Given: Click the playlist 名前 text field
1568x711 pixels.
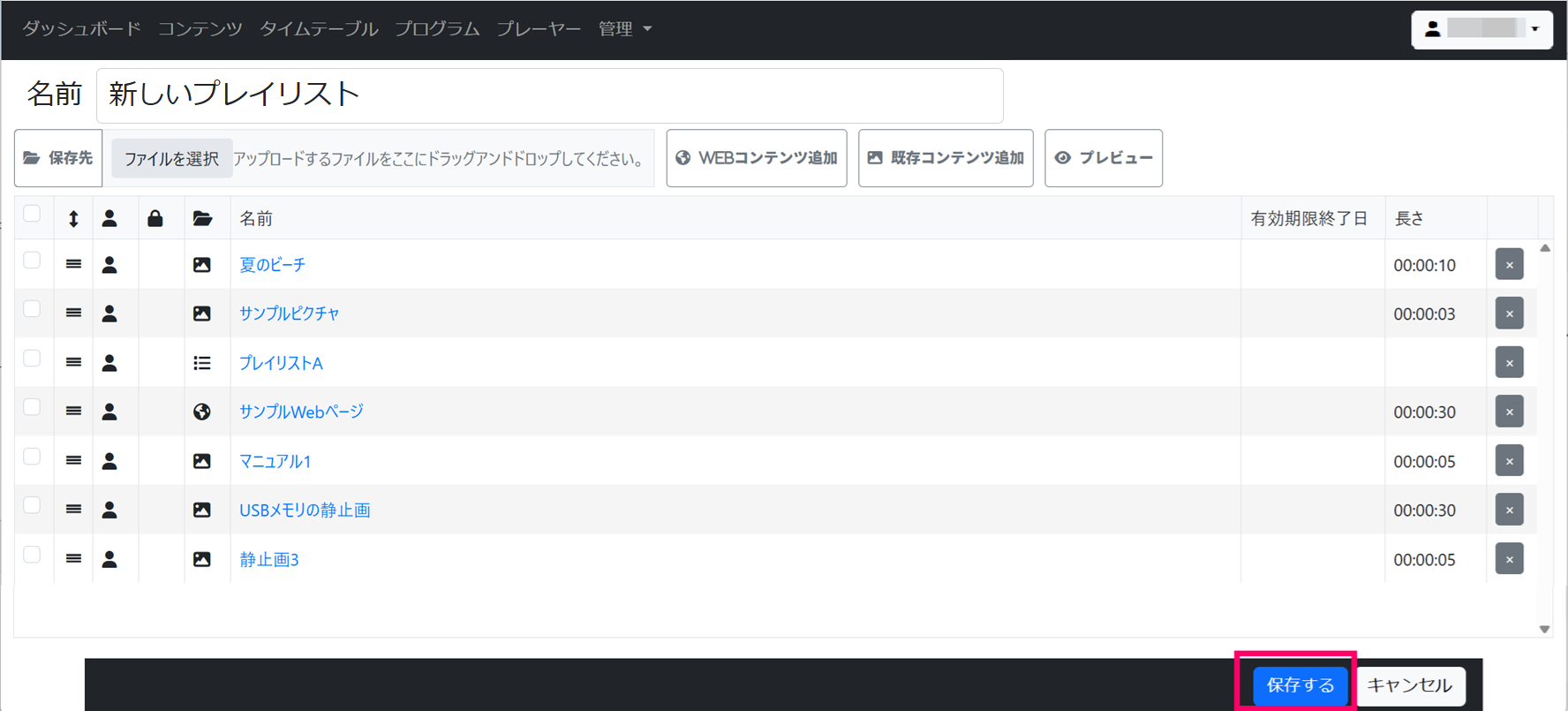Looking at the screenshot, I should point(549,95).
